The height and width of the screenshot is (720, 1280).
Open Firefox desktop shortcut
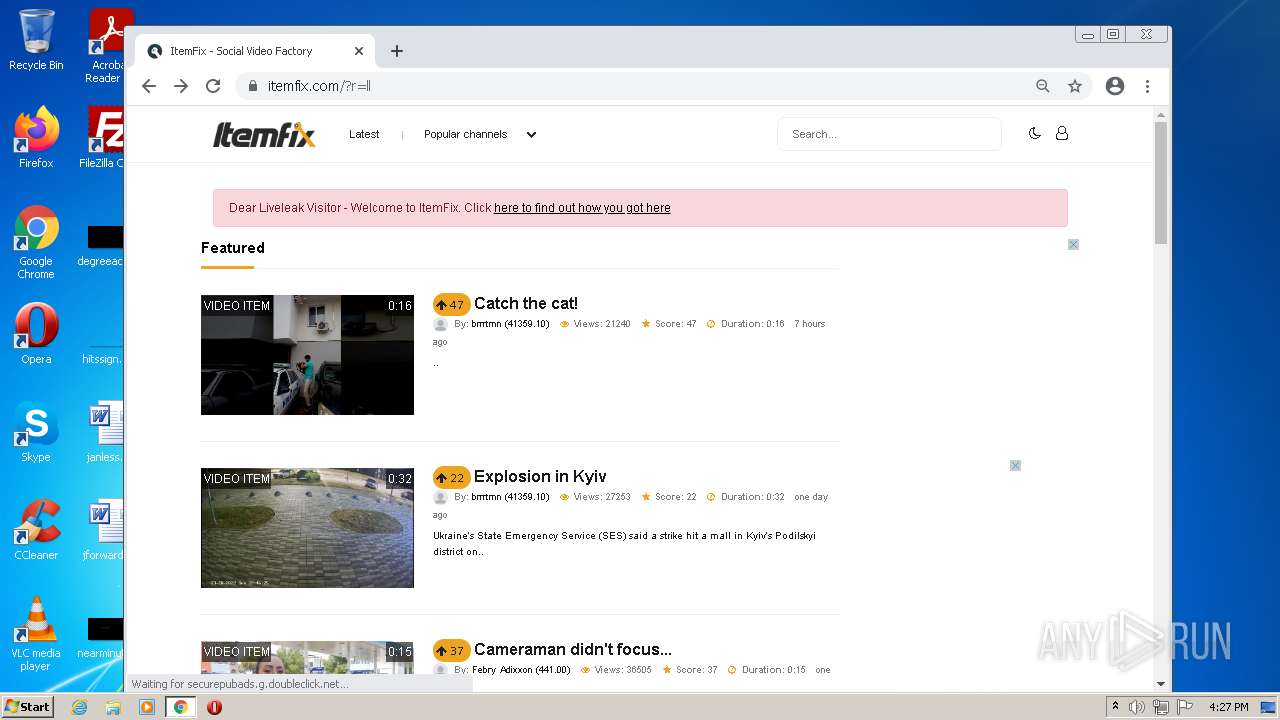tap(36, 137)
